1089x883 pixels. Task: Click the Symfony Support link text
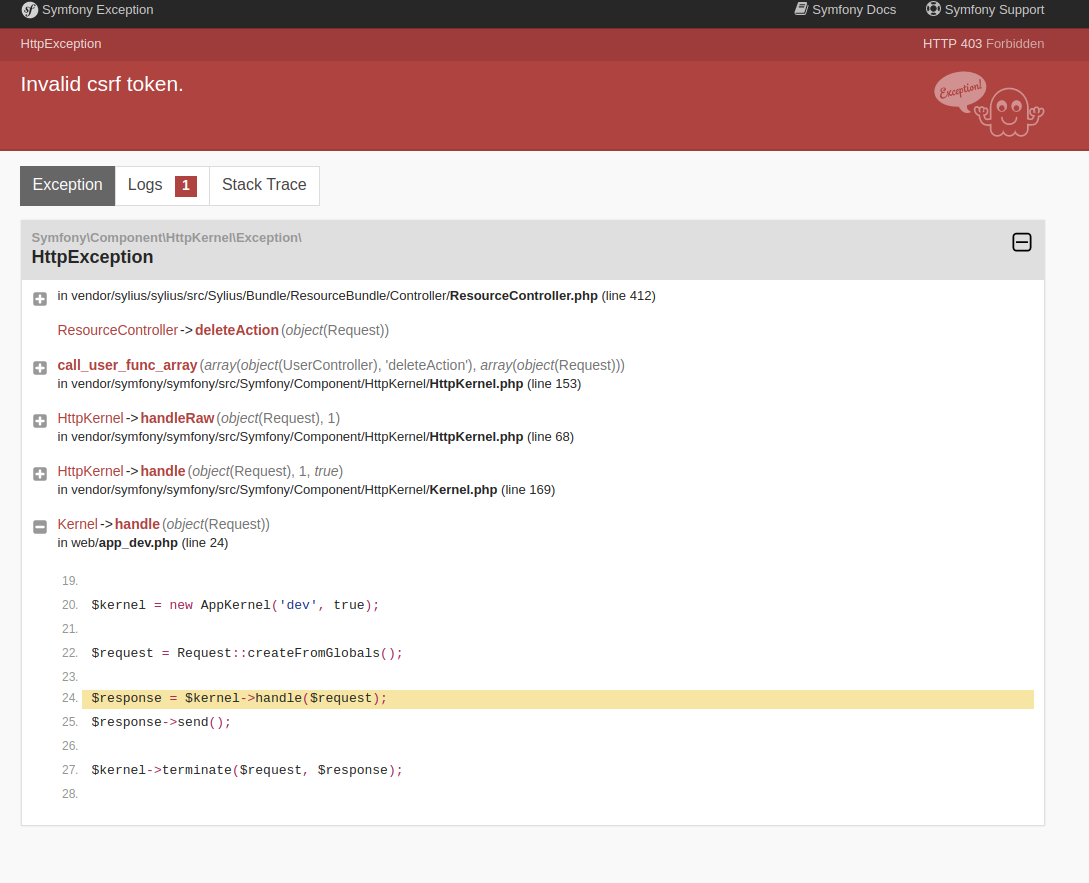(994, 9)
